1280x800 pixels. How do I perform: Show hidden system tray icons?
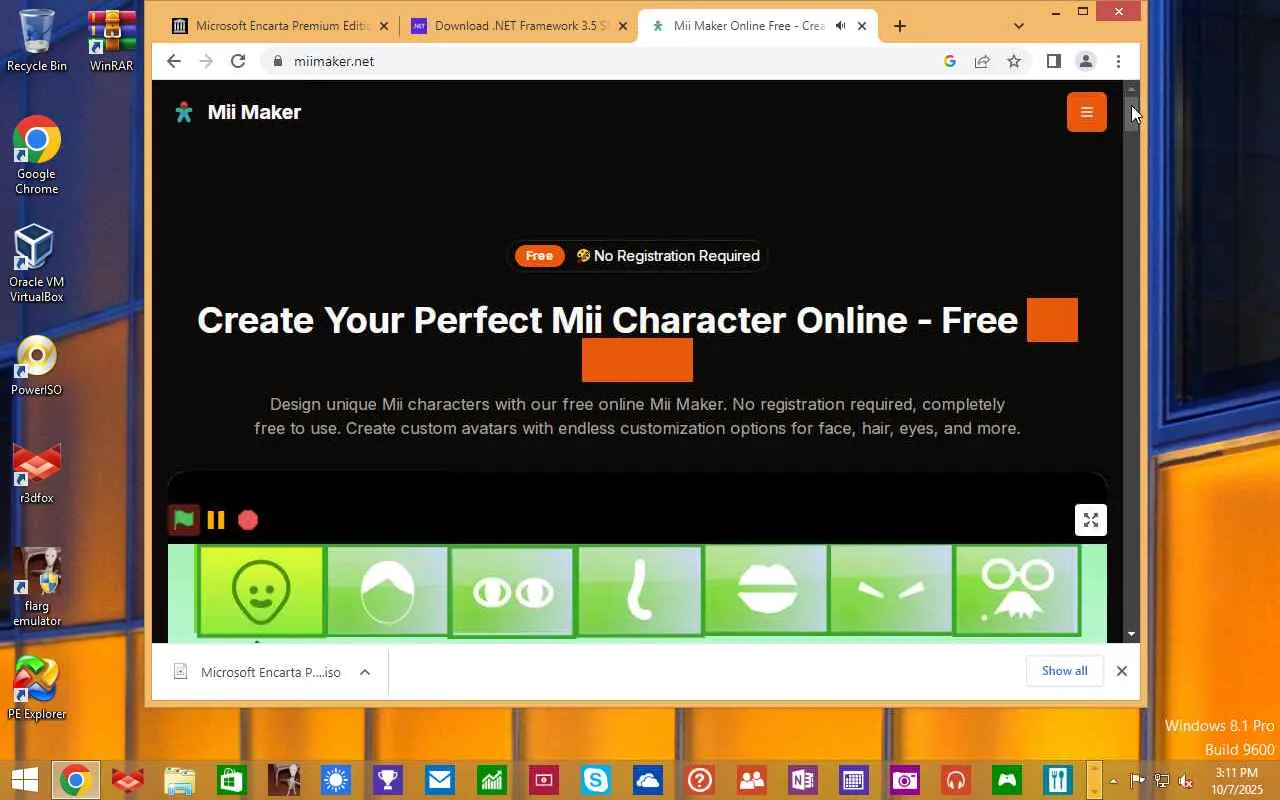(1114, 780)
